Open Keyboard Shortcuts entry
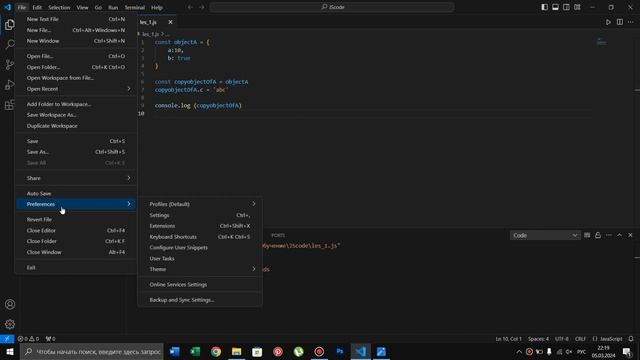 pos(200,237)
